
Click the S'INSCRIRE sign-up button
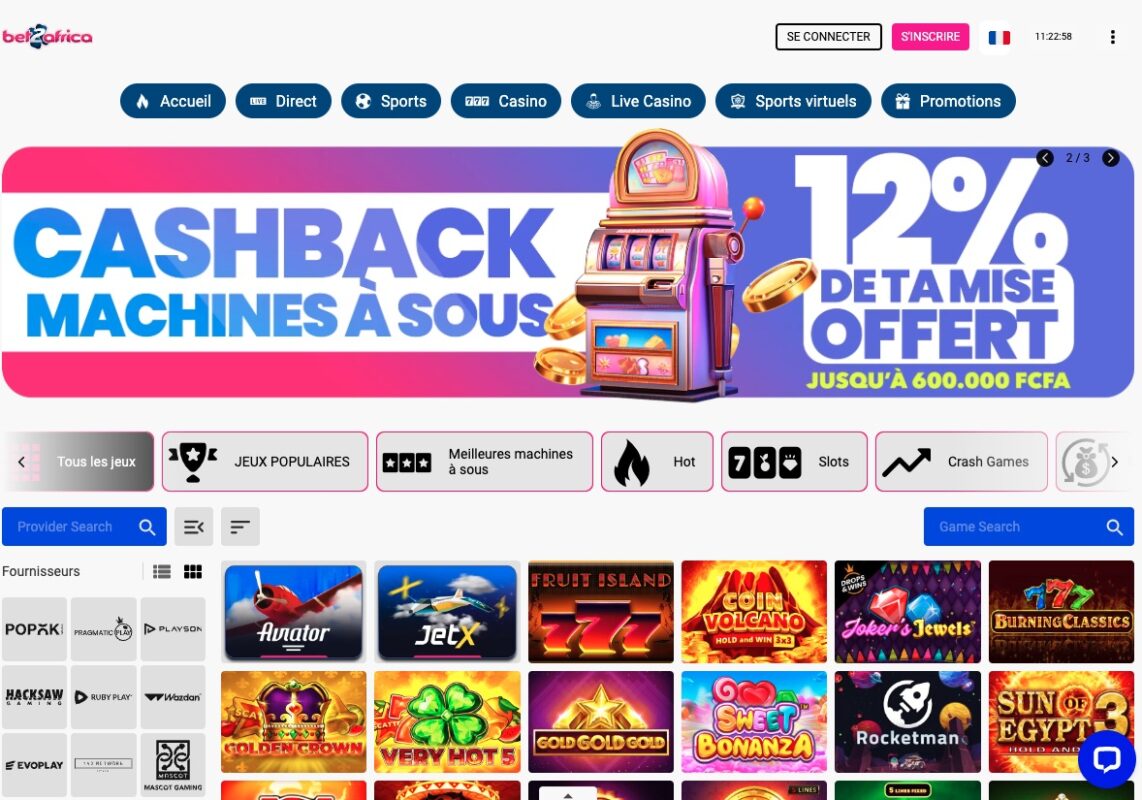[x=930, y=36]
